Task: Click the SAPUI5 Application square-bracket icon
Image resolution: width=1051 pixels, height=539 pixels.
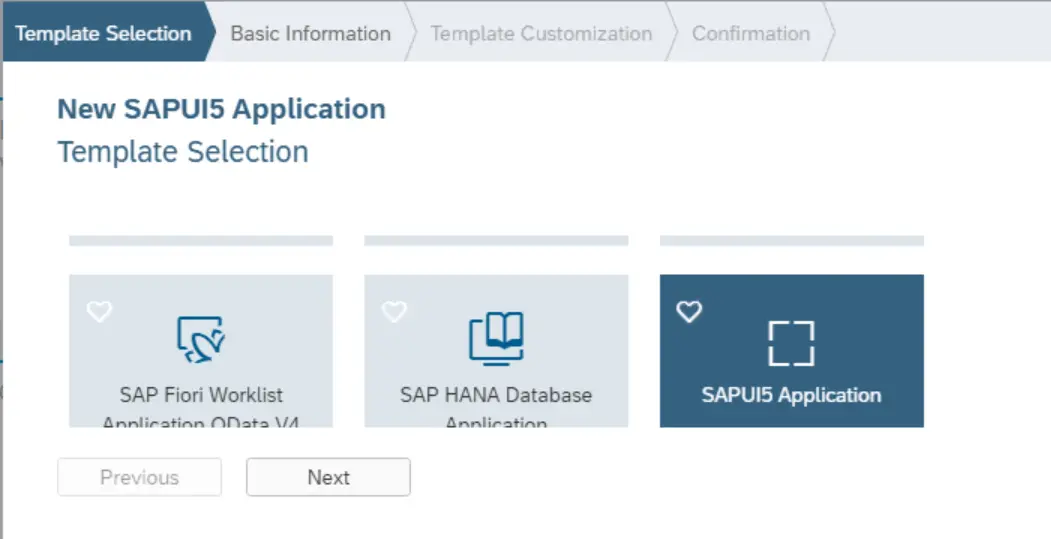Action: 791,343
